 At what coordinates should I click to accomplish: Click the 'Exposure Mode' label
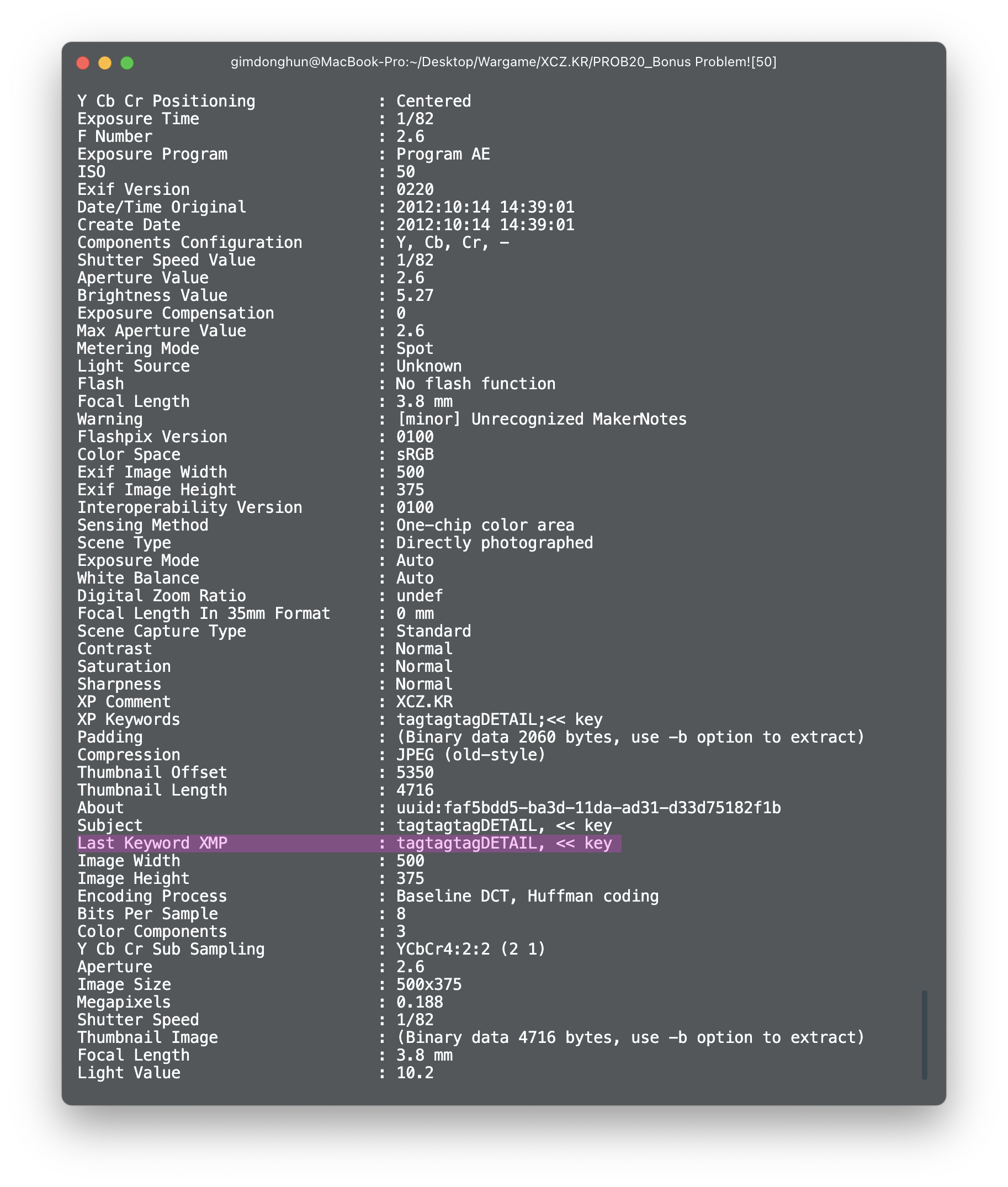point(139,561)
